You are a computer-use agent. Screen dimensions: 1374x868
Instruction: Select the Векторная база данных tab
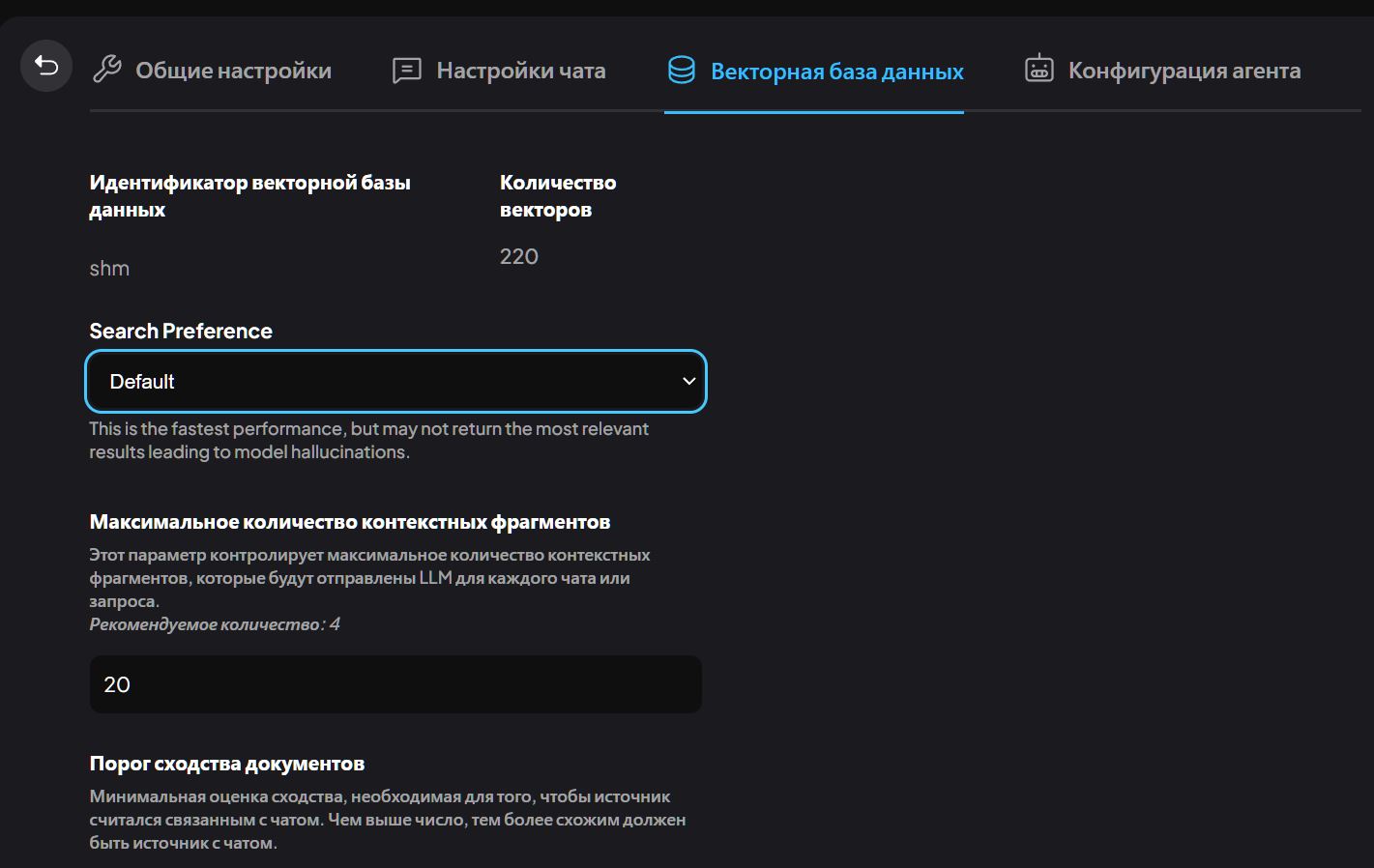click(x=836, y=72)
